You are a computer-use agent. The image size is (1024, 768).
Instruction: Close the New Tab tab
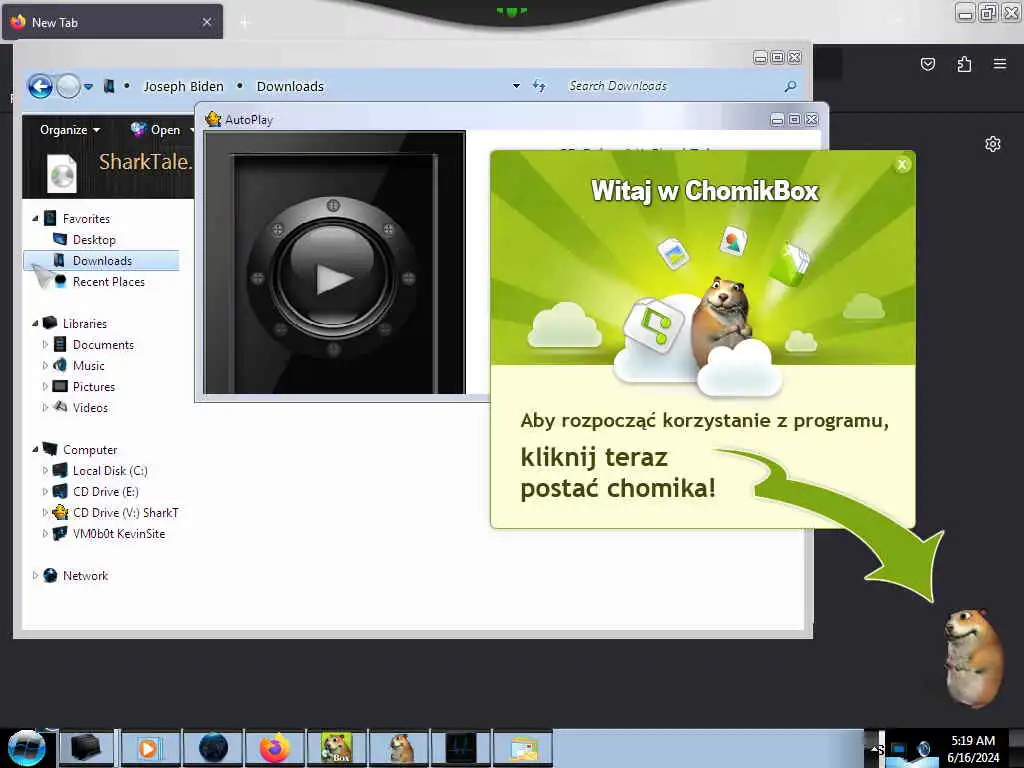[207, 22]
